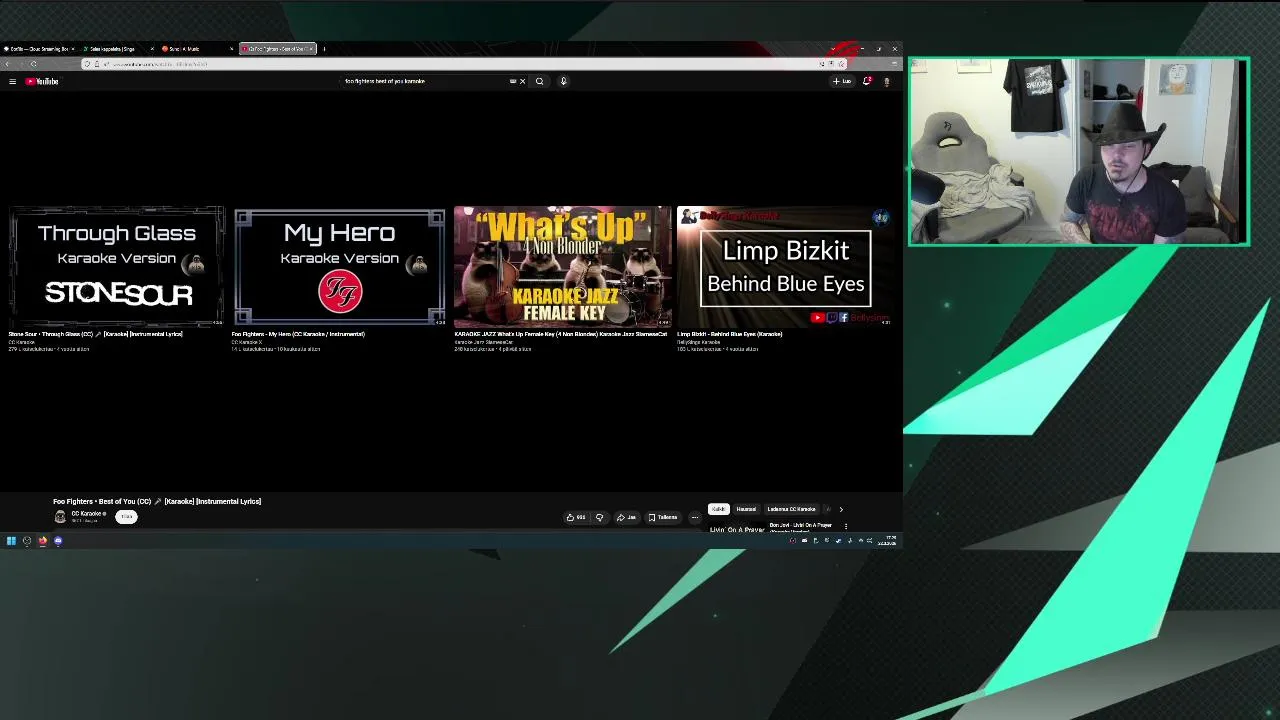Screen dimensions: 1280x720
Task: Open the Limp Bizkit Behind Blue Eyes title
Action: pos(730,334)
